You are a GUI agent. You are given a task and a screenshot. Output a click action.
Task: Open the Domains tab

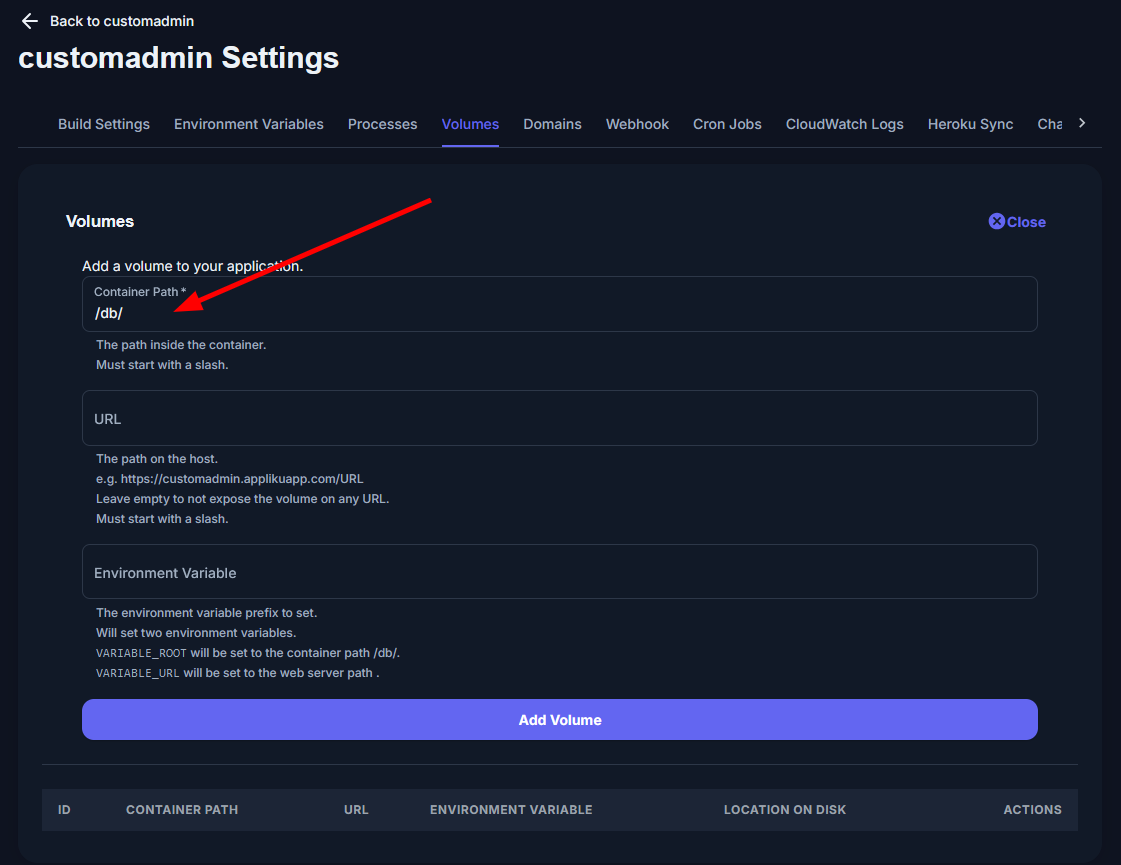click(552, 124)
